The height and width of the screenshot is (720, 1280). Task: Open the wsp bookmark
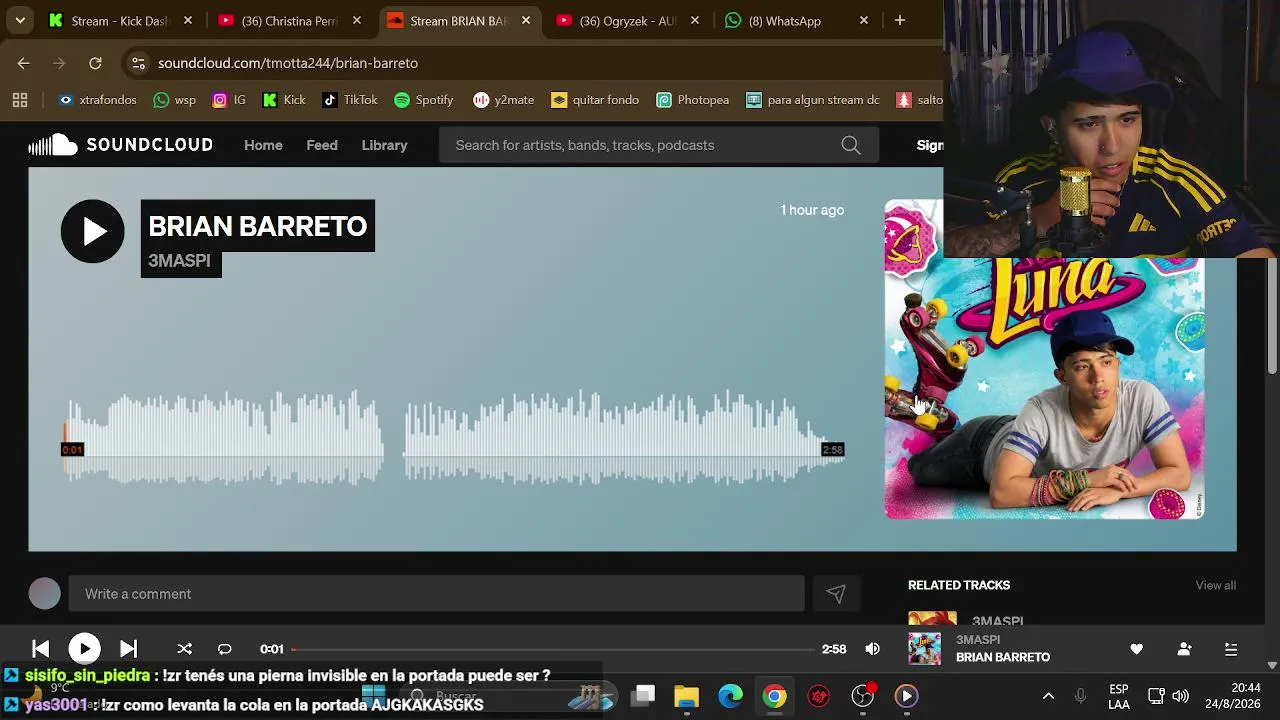click(174, 100)
